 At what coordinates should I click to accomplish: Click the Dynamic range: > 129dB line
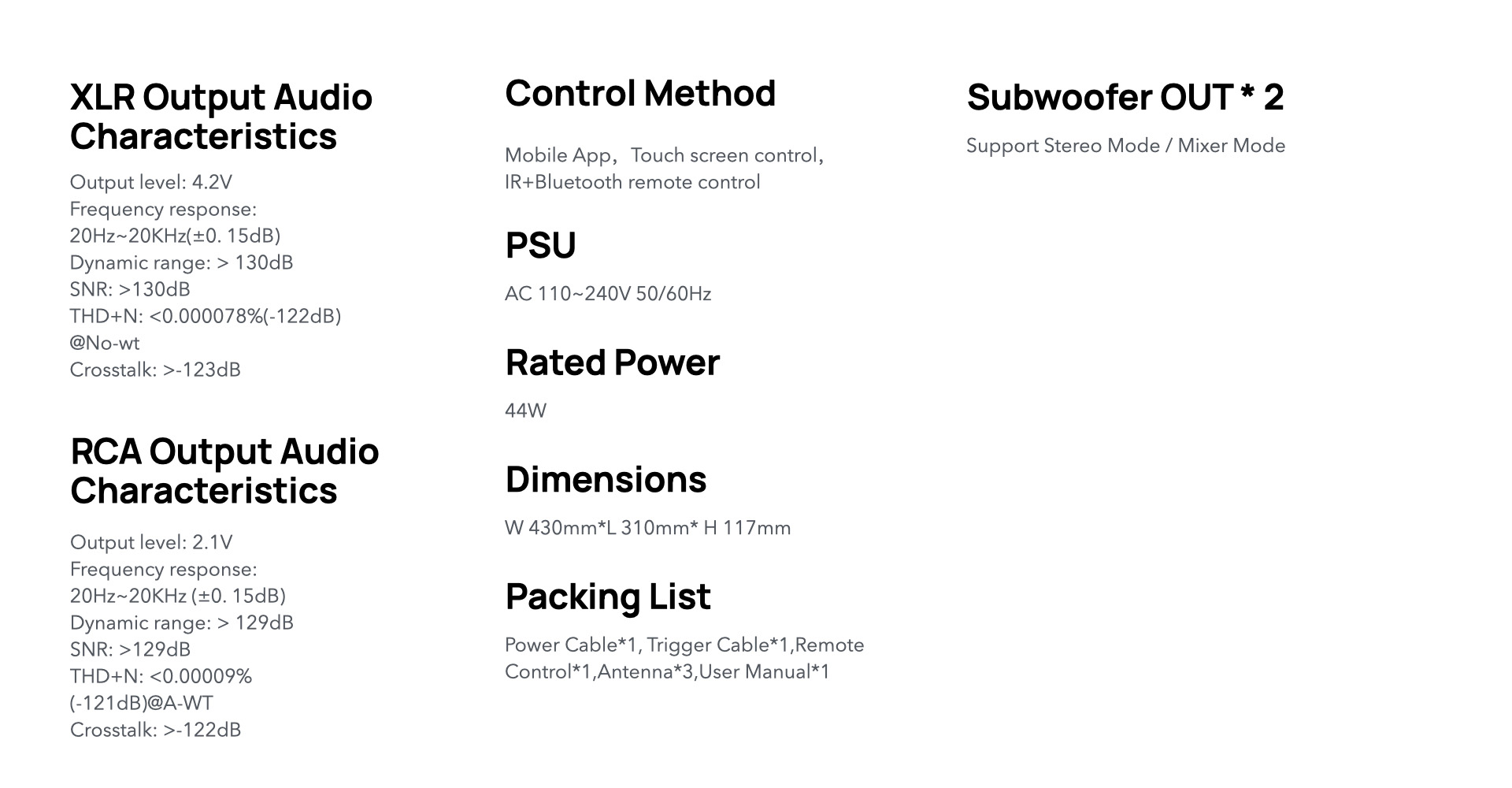[181, 623]
